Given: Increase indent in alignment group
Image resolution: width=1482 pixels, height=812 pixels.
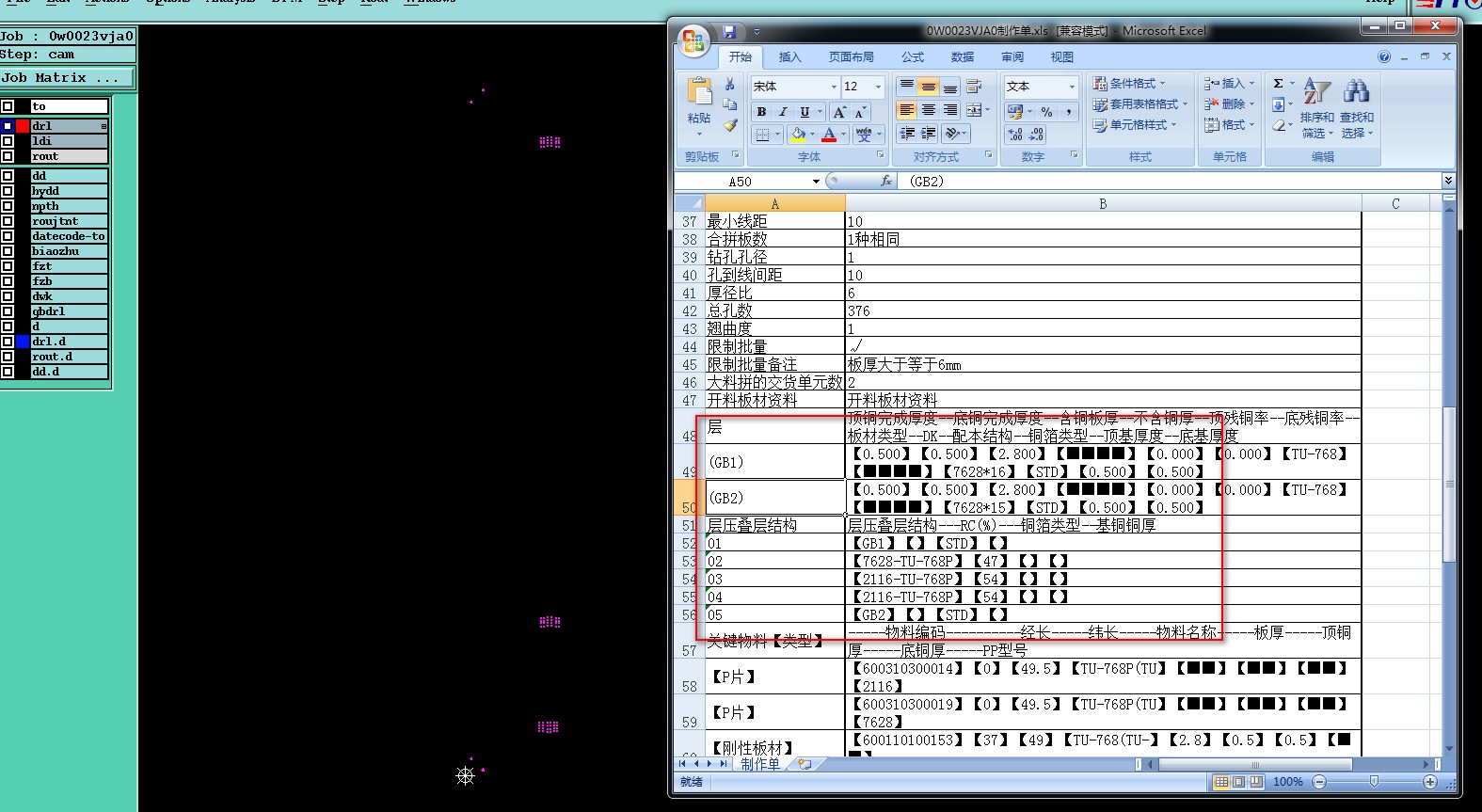Looking at the screenshot, I should pos(929,134).
